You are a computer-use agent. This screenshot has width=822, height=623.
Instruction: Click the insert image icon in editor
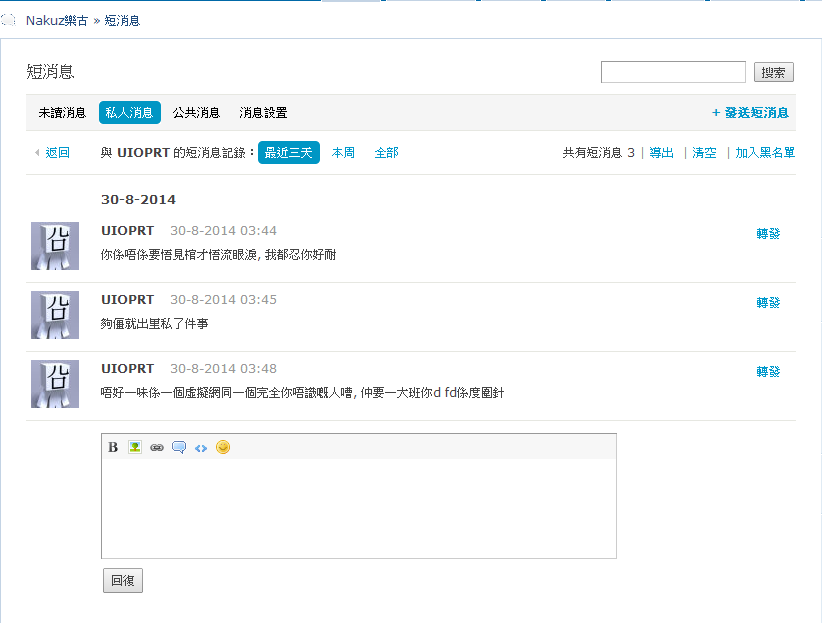coord(135,447)
